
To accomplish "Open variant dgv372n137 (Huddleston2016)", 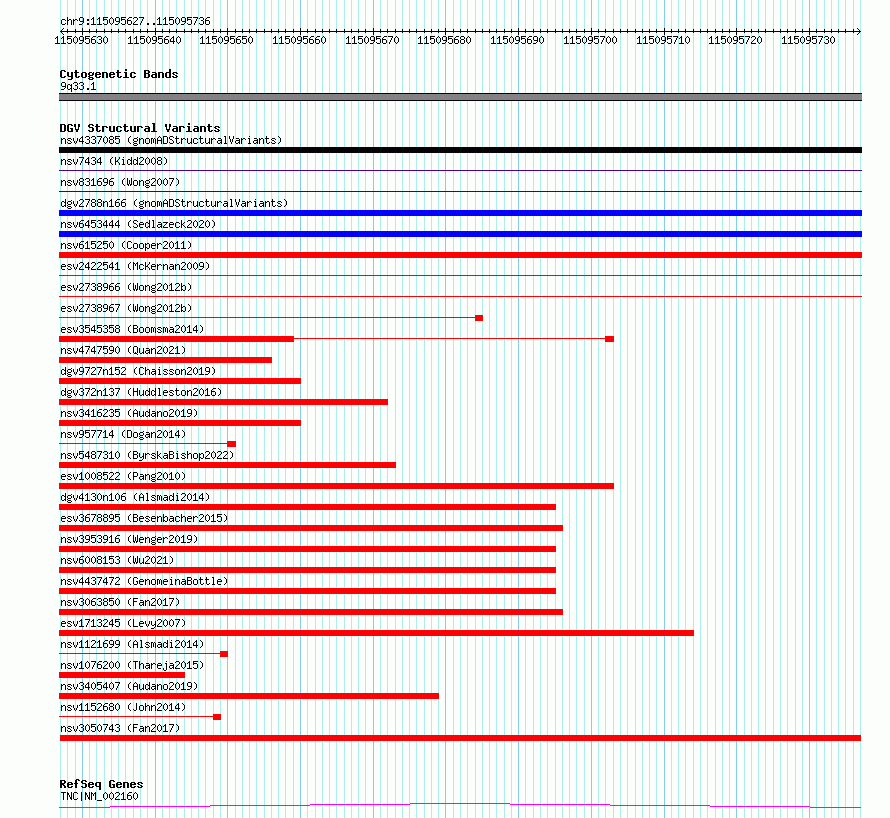I will point(141,392).
